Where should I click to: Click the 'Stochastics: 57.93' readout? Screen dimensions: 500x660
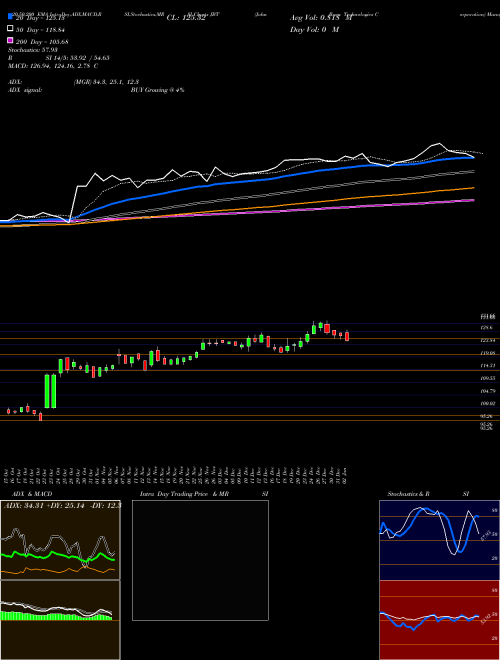pyautogui.click(x=33, y=50)
